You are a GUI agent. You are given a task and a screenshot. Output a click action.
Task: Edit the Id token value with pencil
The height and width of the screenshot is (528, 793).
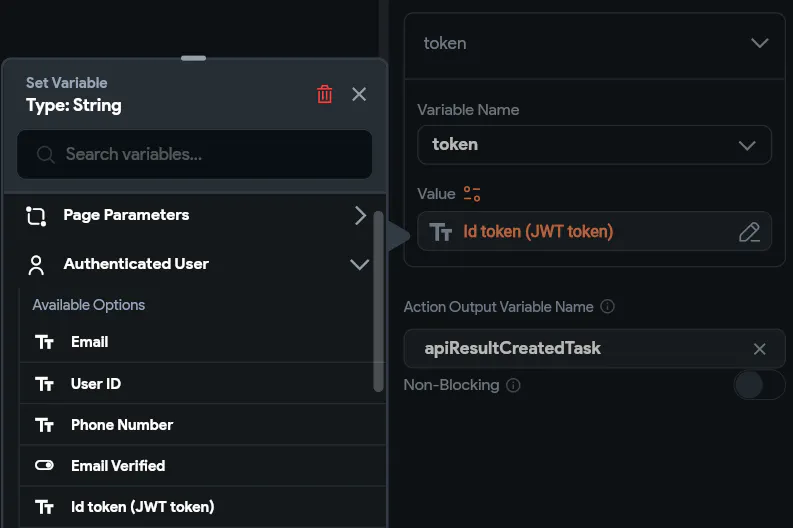[749, 232]
